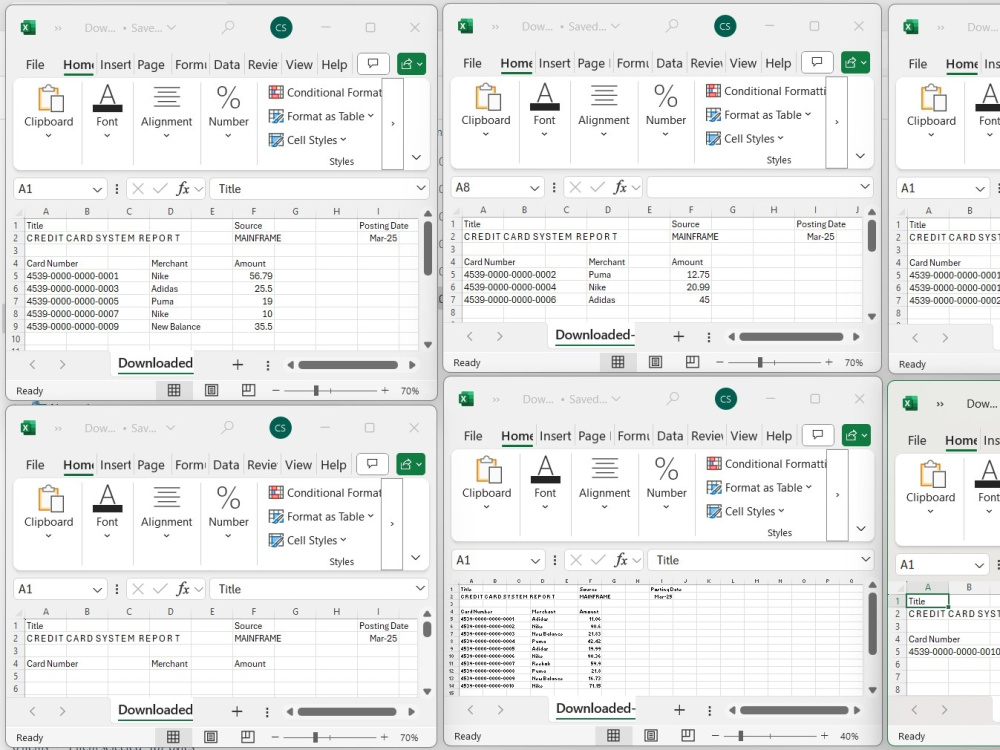Click Downloaded sheet tab in top-left window

pyautogui.click(x=156, y=364)
